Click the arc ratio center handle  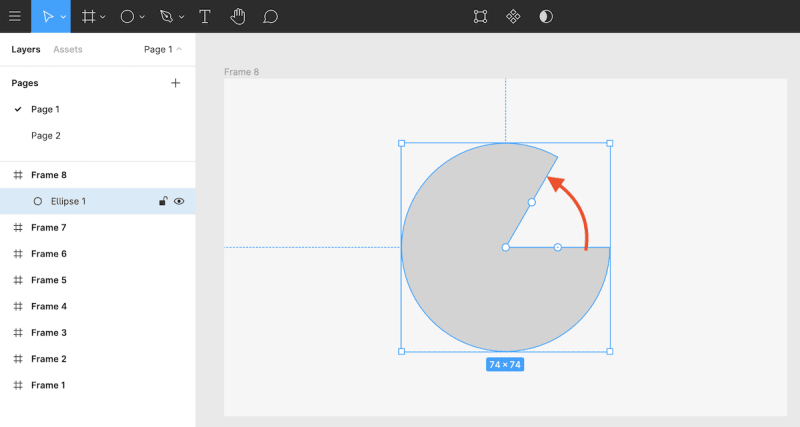[x=506, y=247]
